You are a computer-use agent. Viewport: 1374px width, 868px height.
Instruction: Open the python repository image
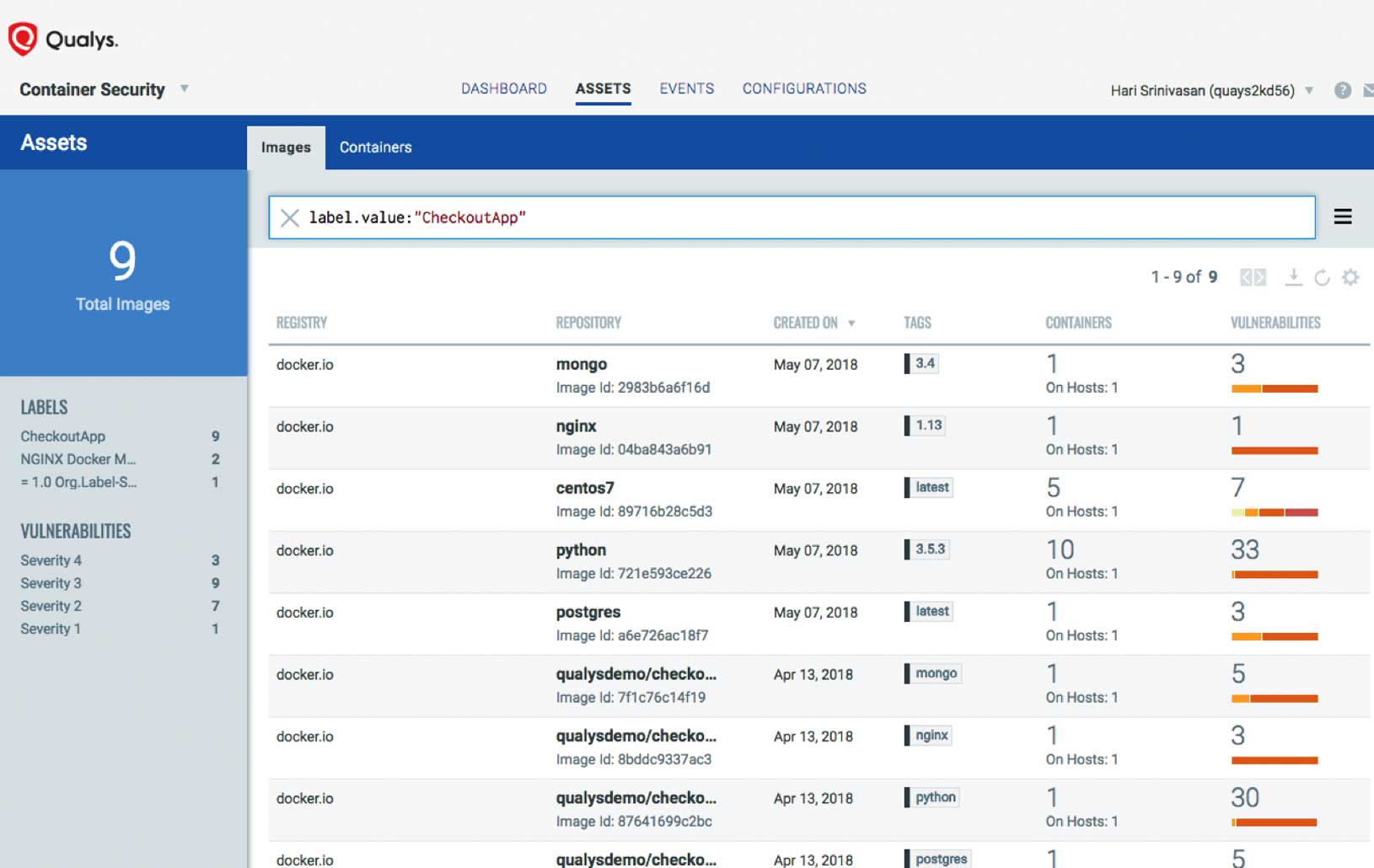click(x=581, y=550)
